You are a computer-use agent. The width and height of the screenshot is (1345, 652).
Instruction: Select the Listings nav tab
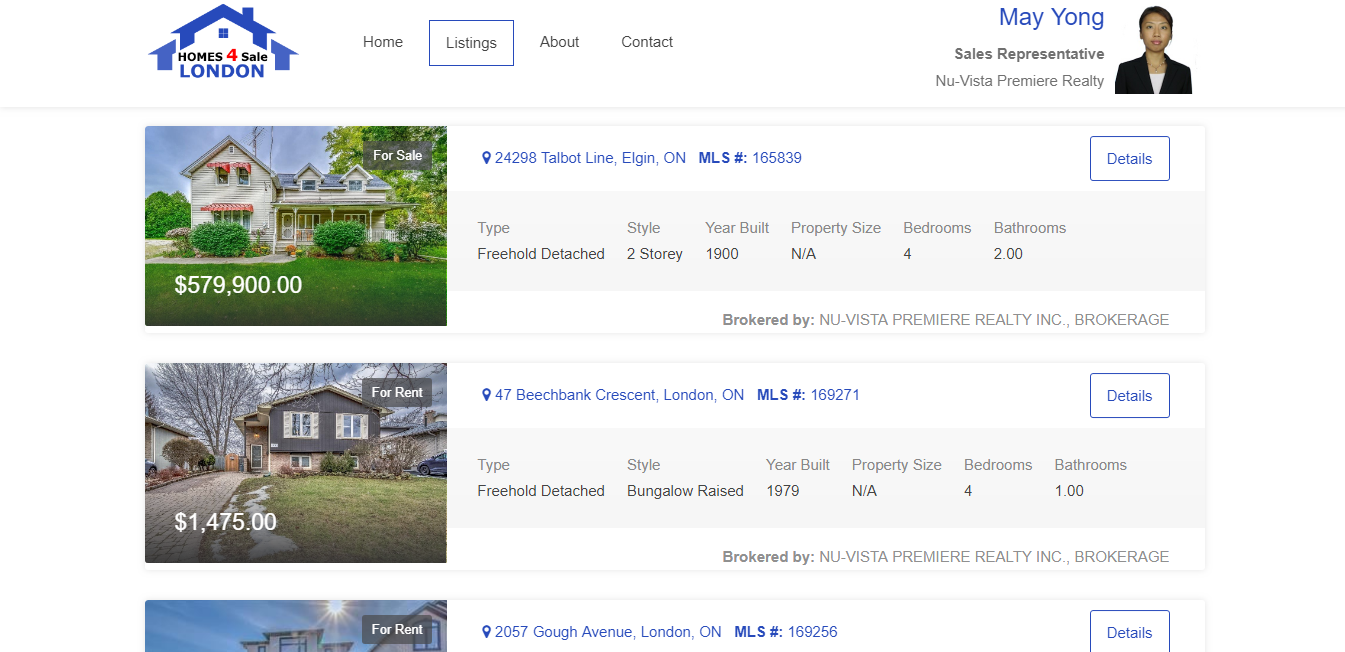point(471,43)
